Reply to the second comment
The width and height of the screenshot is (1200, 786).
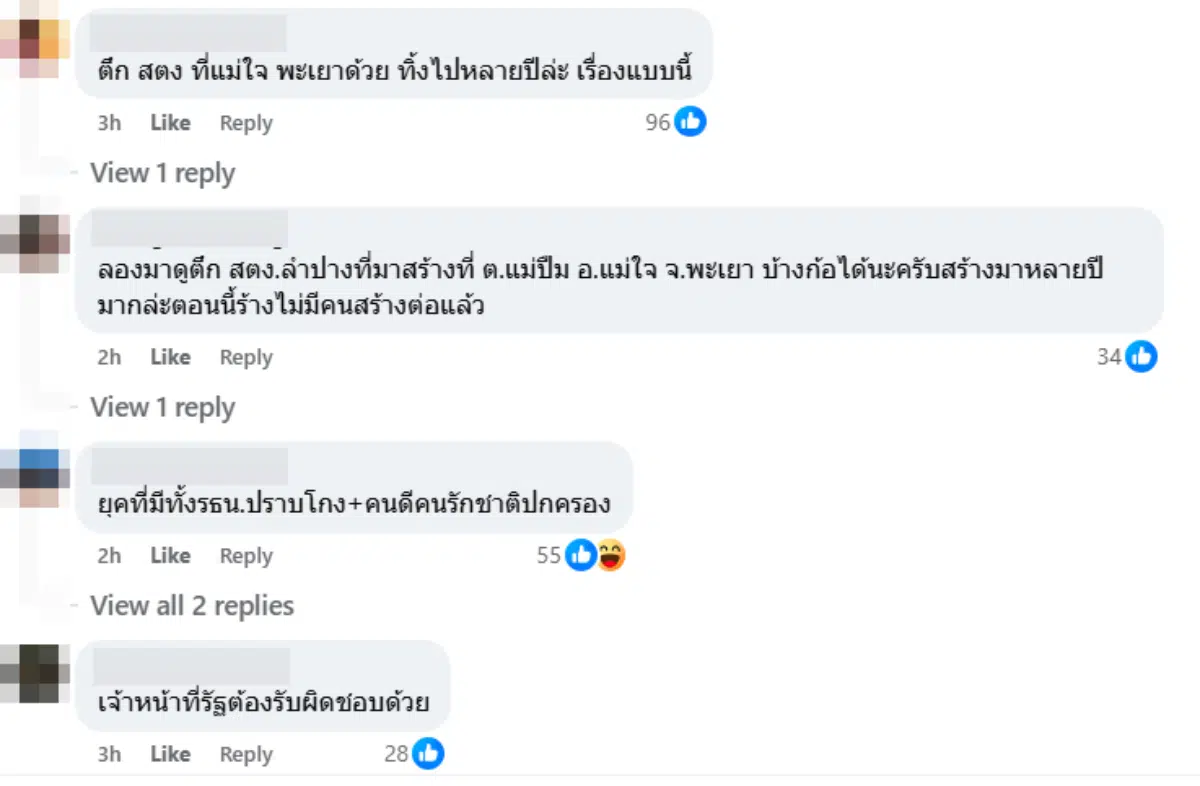click(x=245, y=356)
